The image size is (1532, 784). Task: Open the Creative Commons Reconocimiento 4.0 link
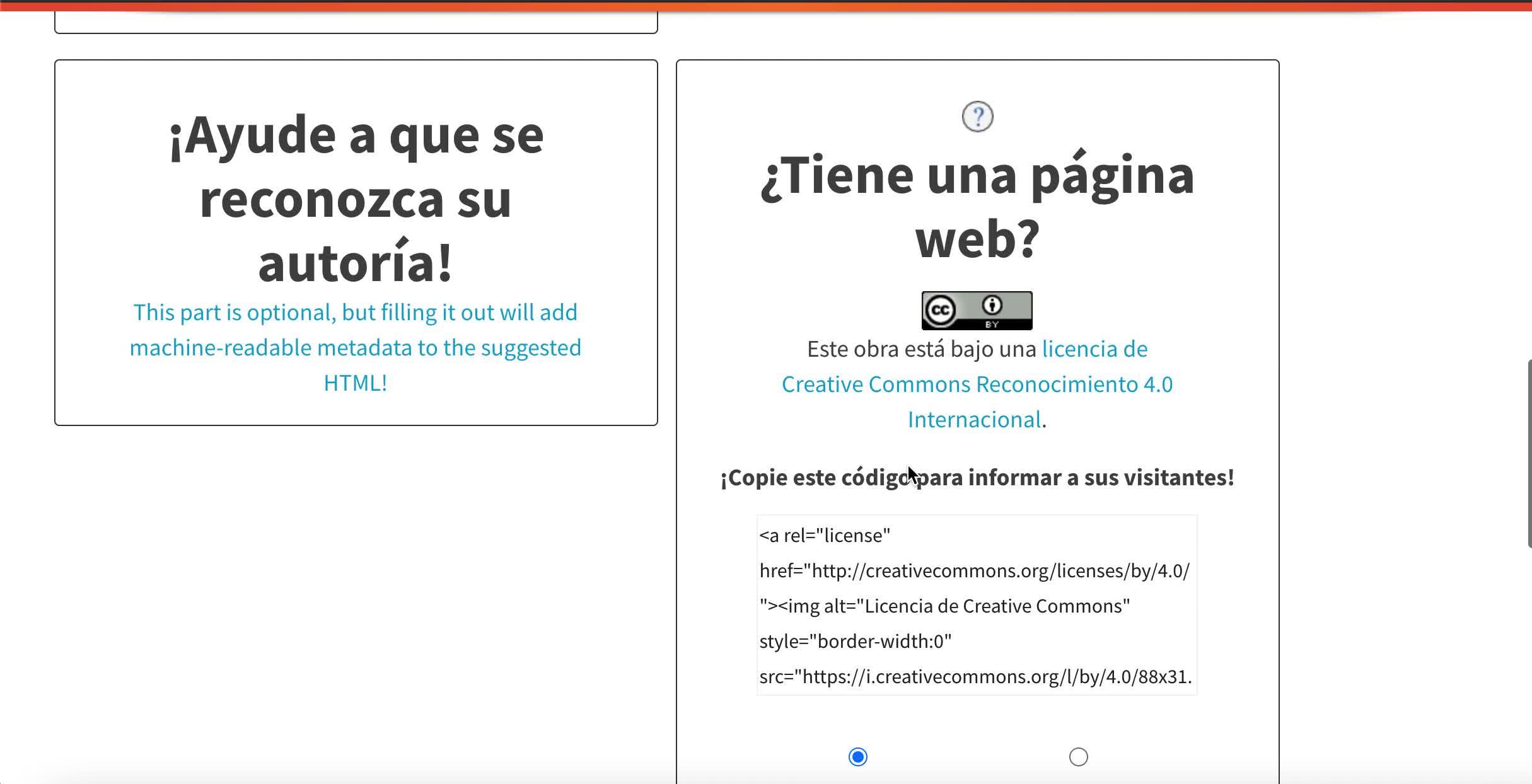coord(977,384)
